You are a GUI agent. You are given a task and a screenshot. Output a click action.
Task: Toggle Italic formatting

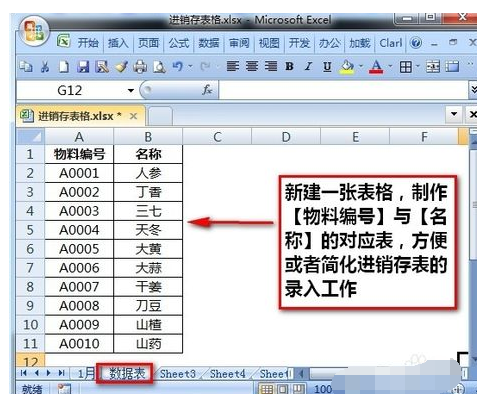pos(308,67)
